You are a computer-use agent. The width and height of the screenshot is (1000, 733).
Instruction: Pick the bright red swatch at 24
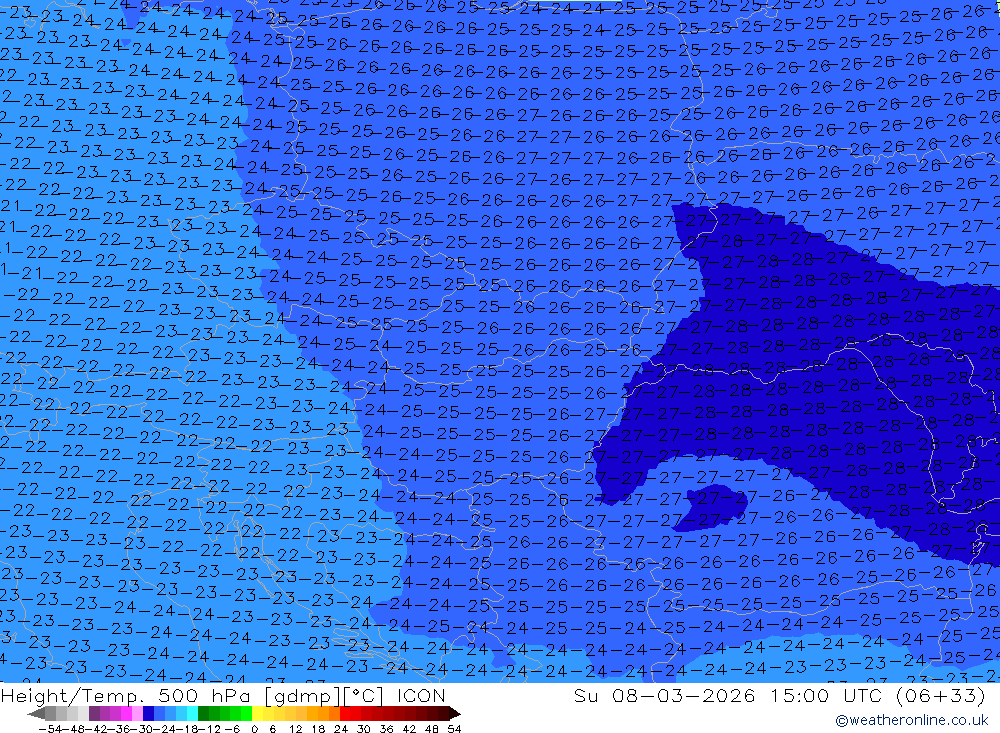pos(345,713)
